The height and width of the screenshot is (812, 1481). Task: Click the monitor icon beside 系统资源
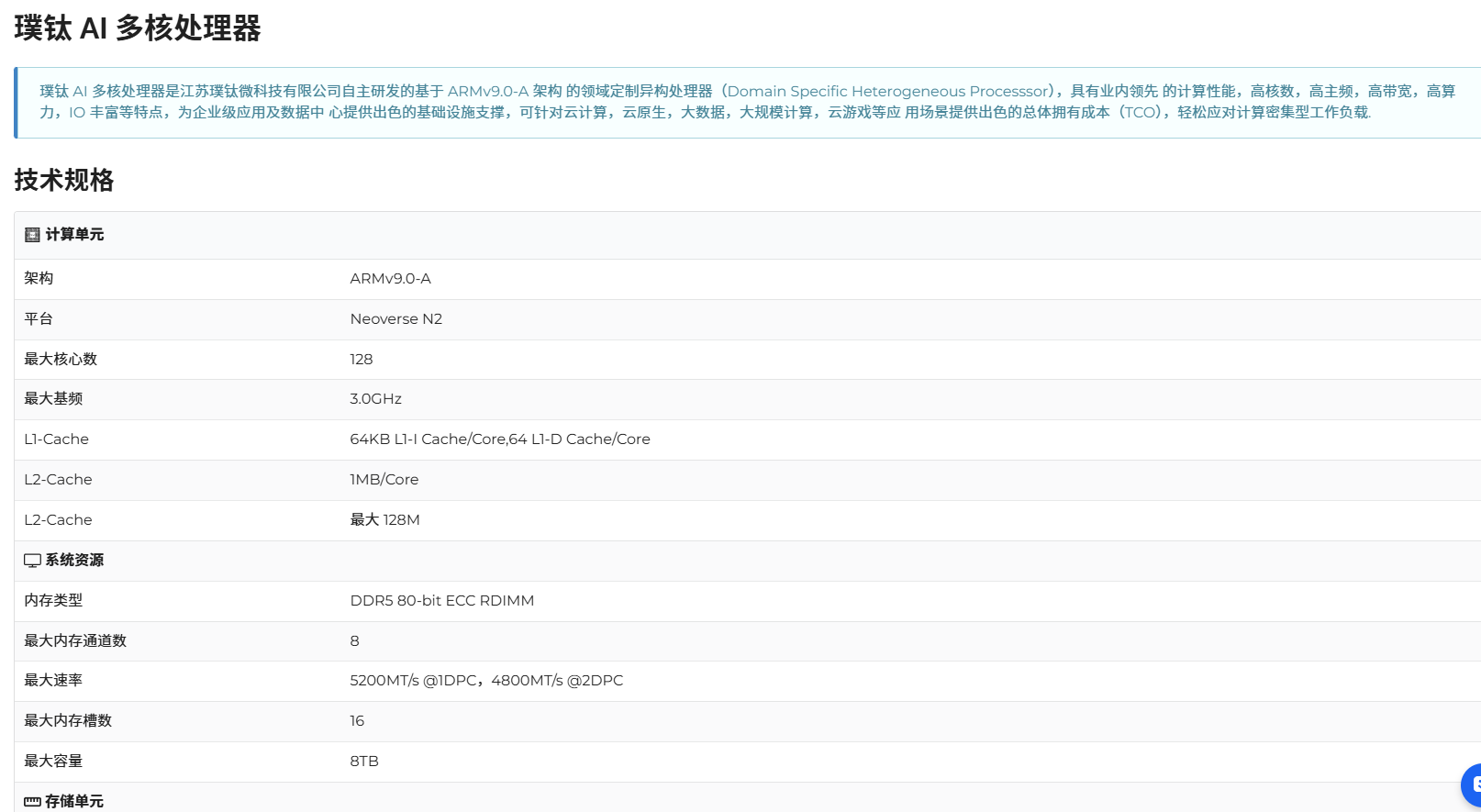click(32, 561)
